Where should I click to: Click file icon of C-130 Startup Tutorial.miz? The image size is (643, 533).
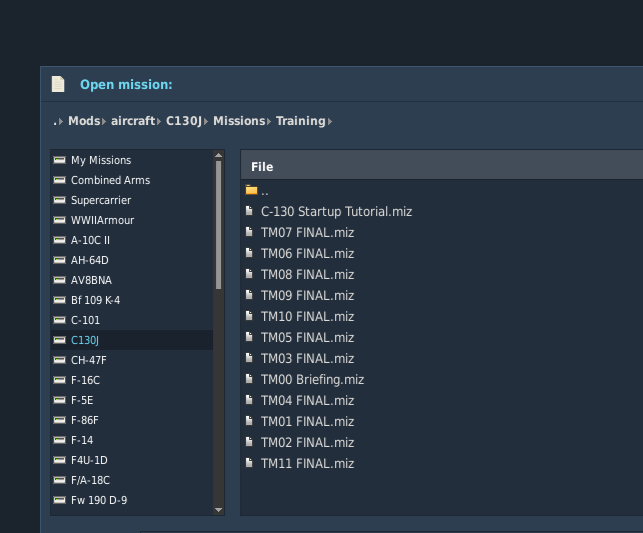[x=249, y=211]
